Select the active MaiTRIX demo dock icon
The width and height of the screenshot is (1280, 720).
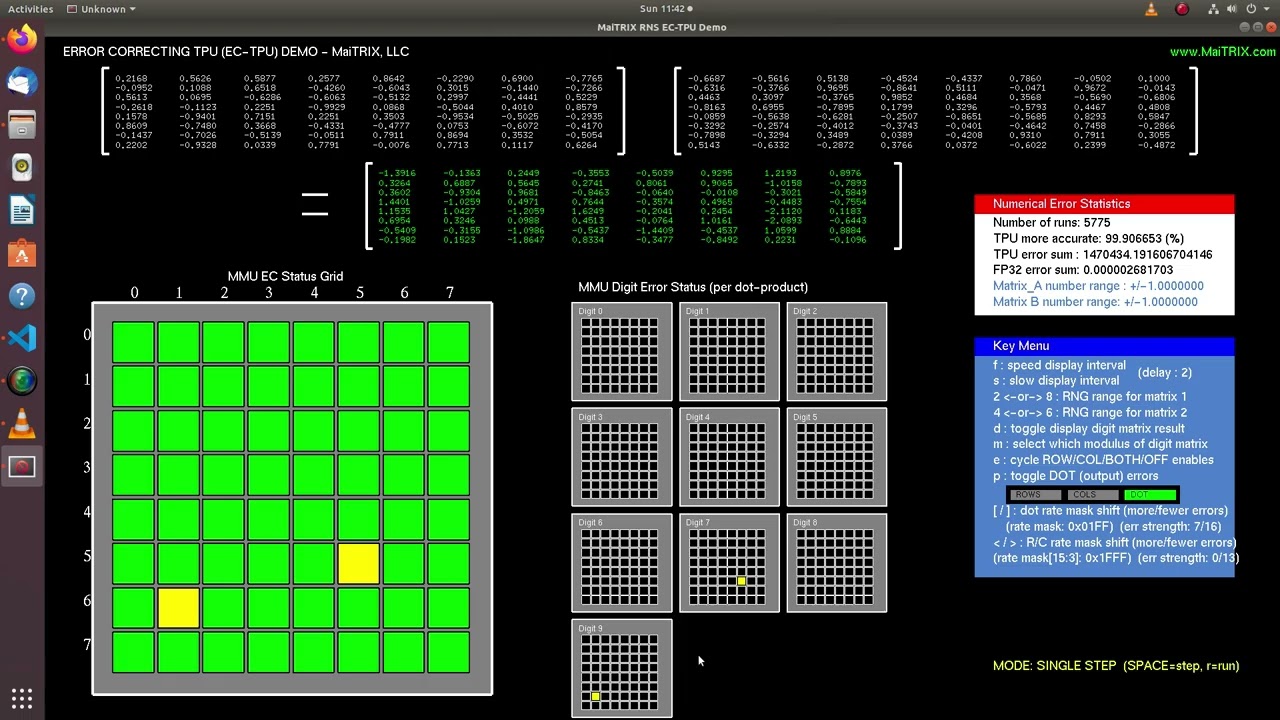click(x=22, y=467)
